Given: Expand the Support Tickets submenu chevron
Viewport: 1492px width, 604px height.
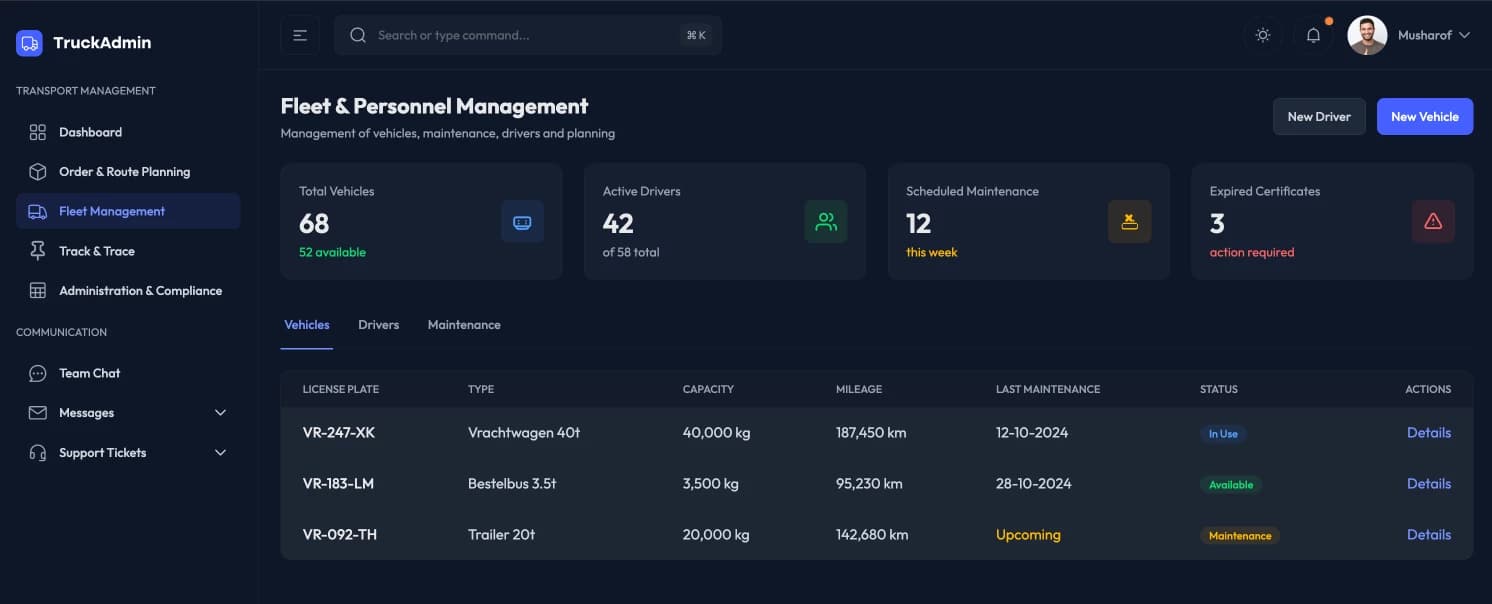Looking at the screenshot, I should pyautogui.click(x=221, y=453).
